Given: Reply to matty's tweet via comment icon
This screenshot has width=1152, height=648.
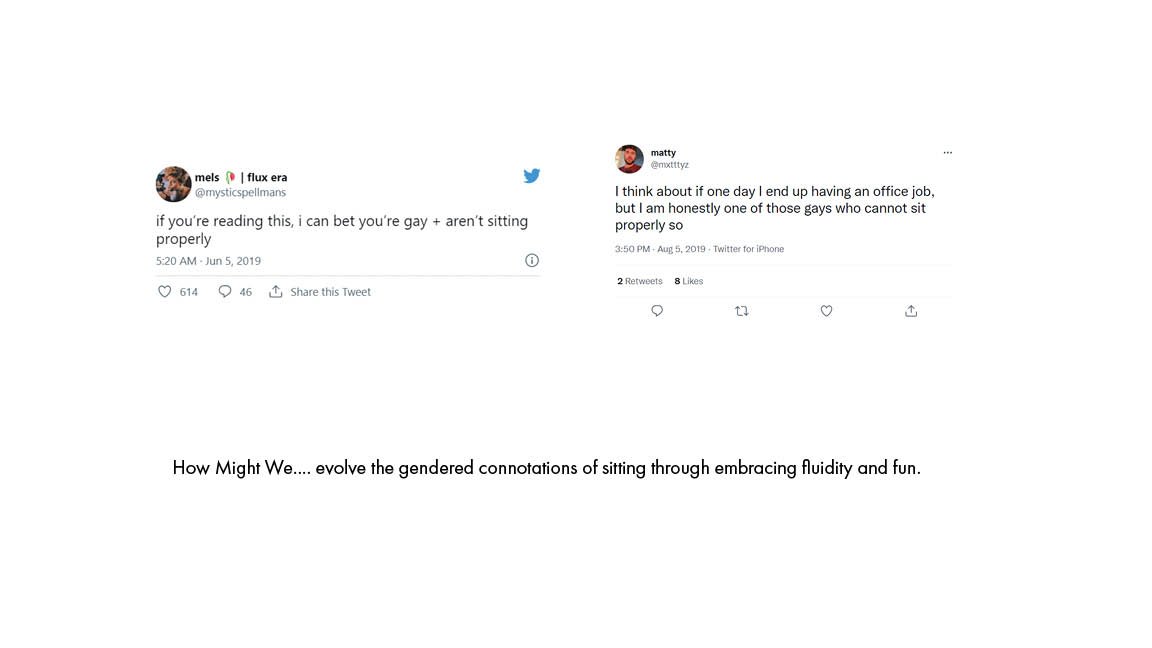Looking at the screenshot, I should coord(657,311).
